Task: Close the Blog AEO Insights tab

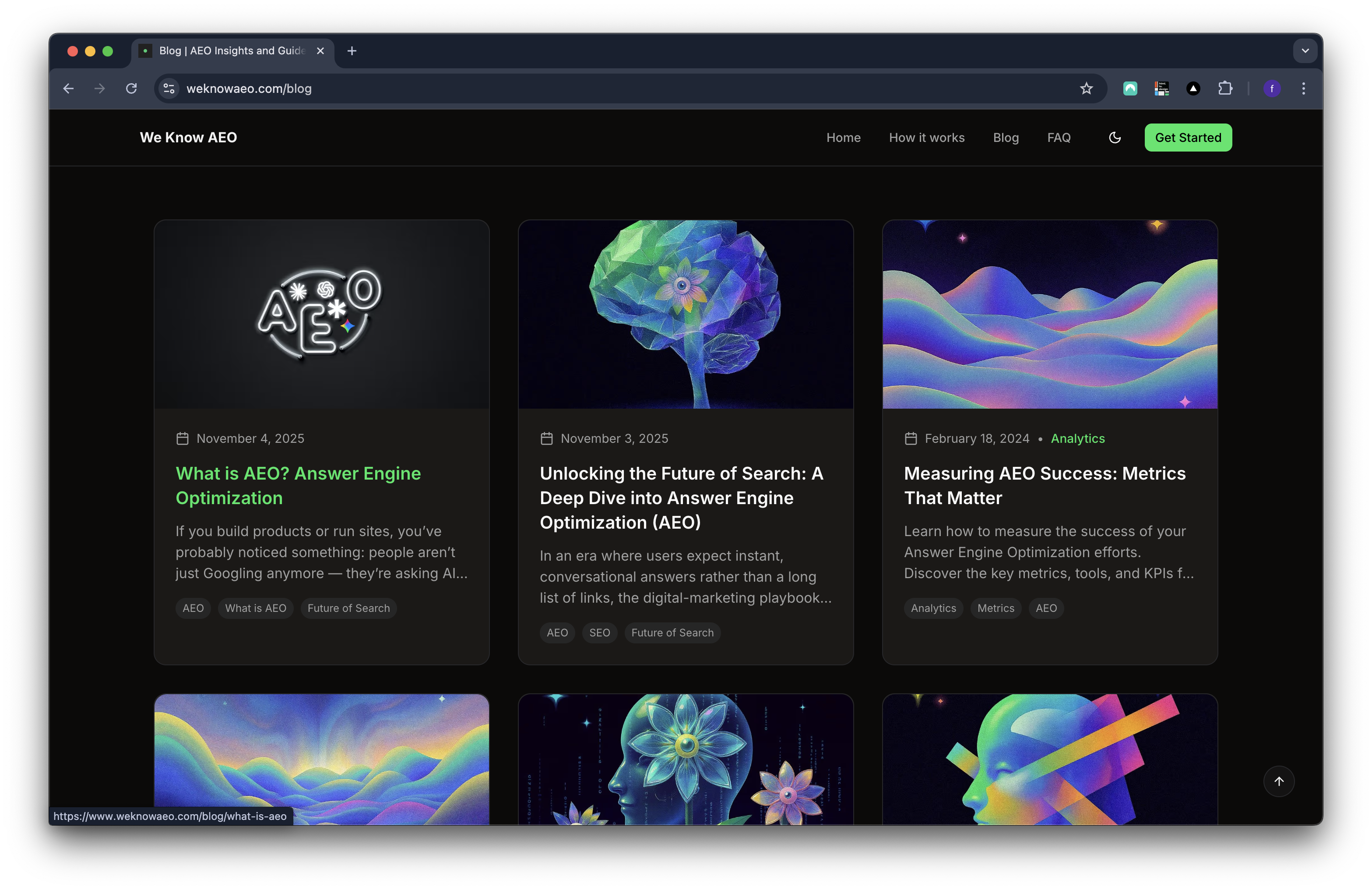Action: (320, 51)
